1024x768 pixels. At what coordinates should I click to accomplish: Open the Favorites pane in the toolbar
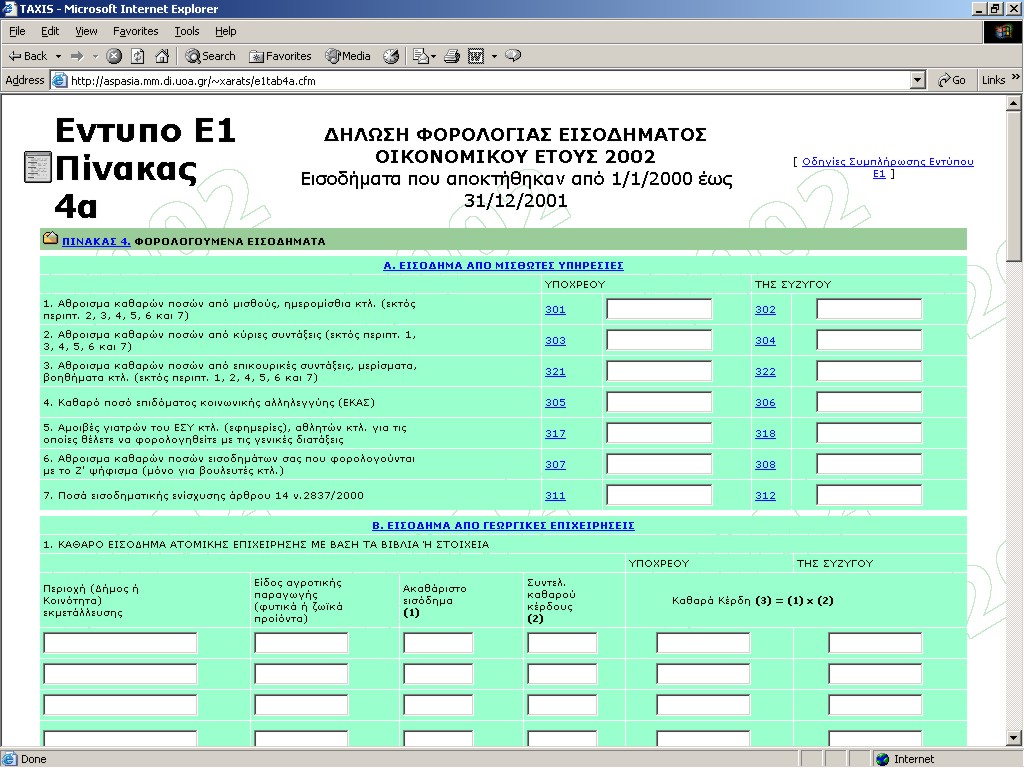point(281,56)
